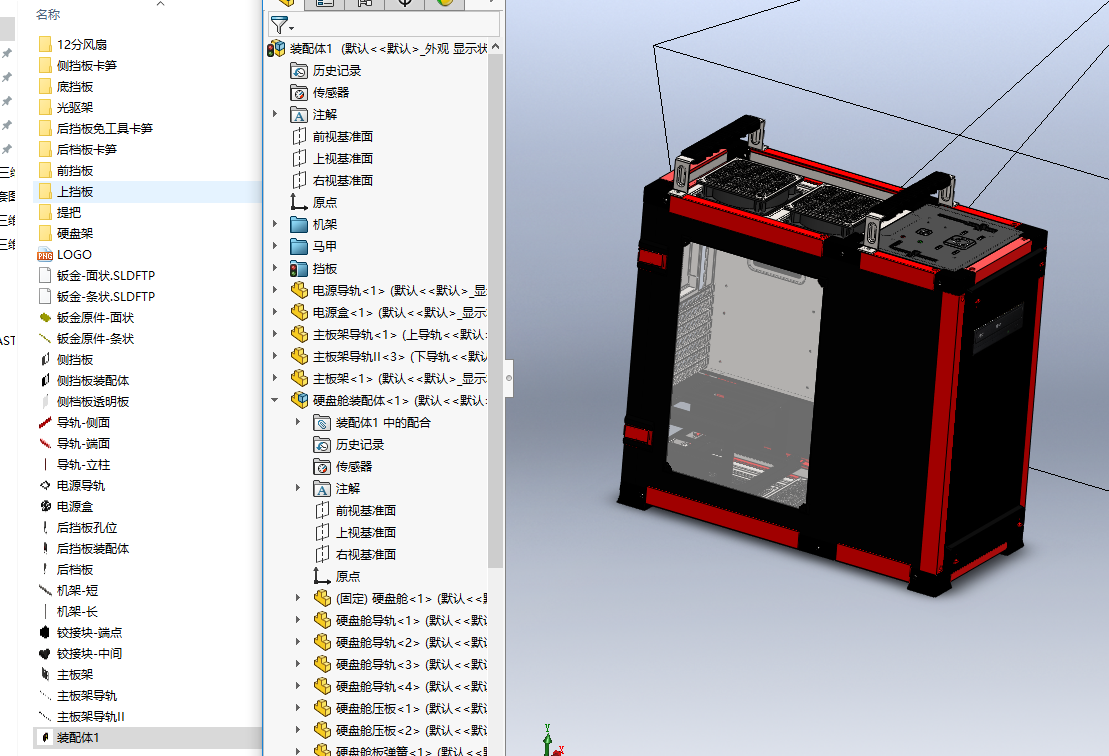Viewport: 1109px width, 756px height.
Task: Expand the 机架 folder node
Action: pyautogui.click(x=275, y=224)
